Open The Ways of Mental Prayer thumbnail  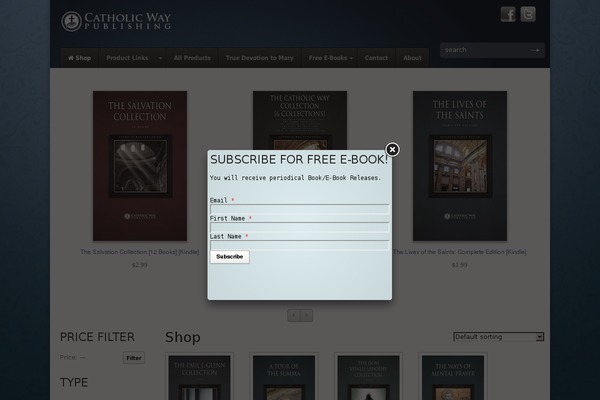click(453, 378)
